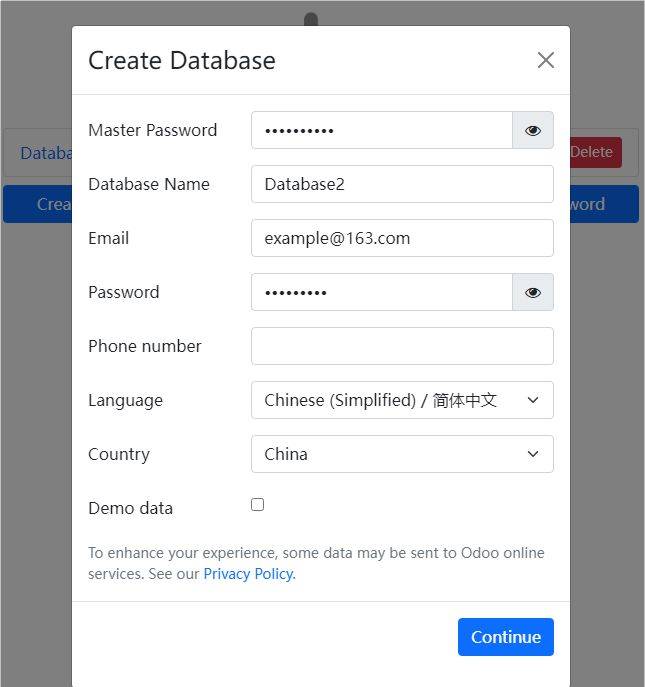Click the Create Database dialog title
645x687 pixels.
[x=181, y=60]
